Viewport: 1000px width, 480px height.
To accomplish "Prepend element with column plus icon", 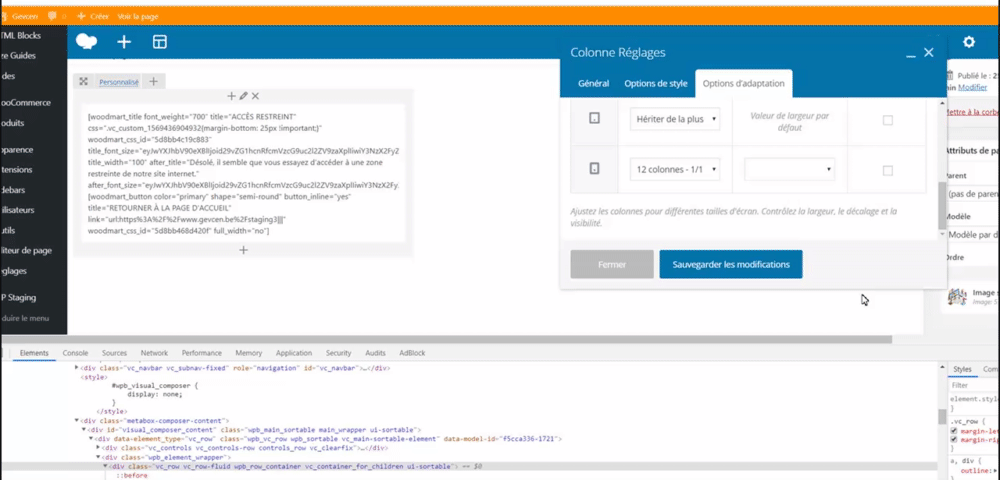I will [232, 96].
